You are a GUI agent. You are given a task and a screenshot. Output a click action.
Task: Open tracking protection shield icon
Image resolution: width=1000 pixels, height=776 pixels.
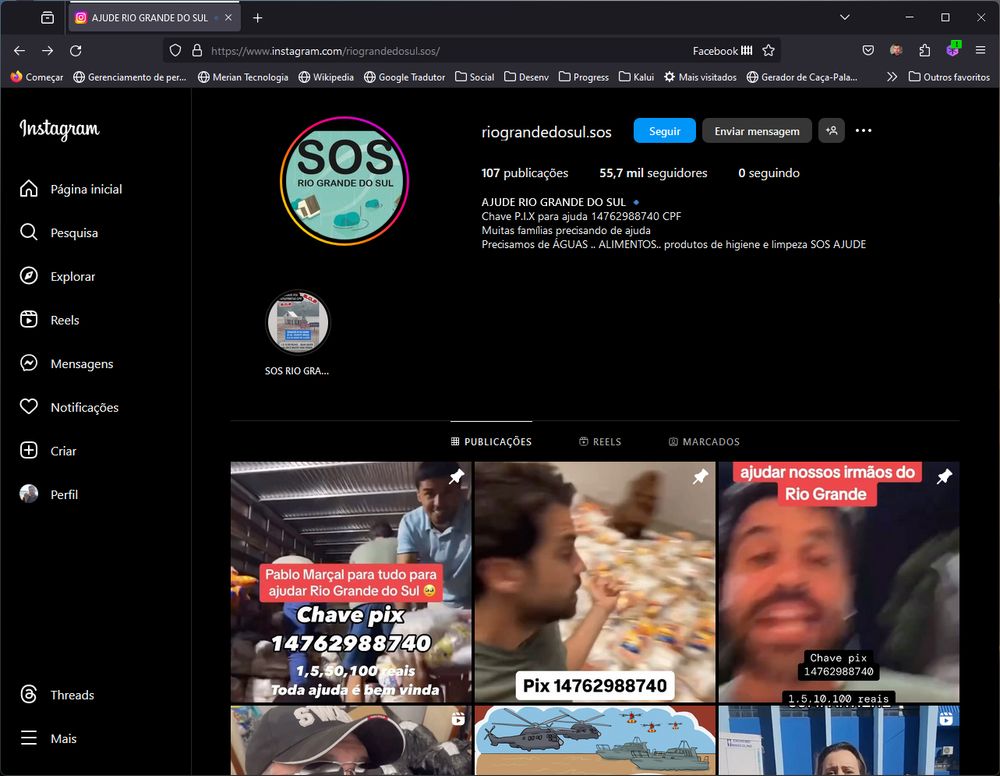click(x=175, y=50)
